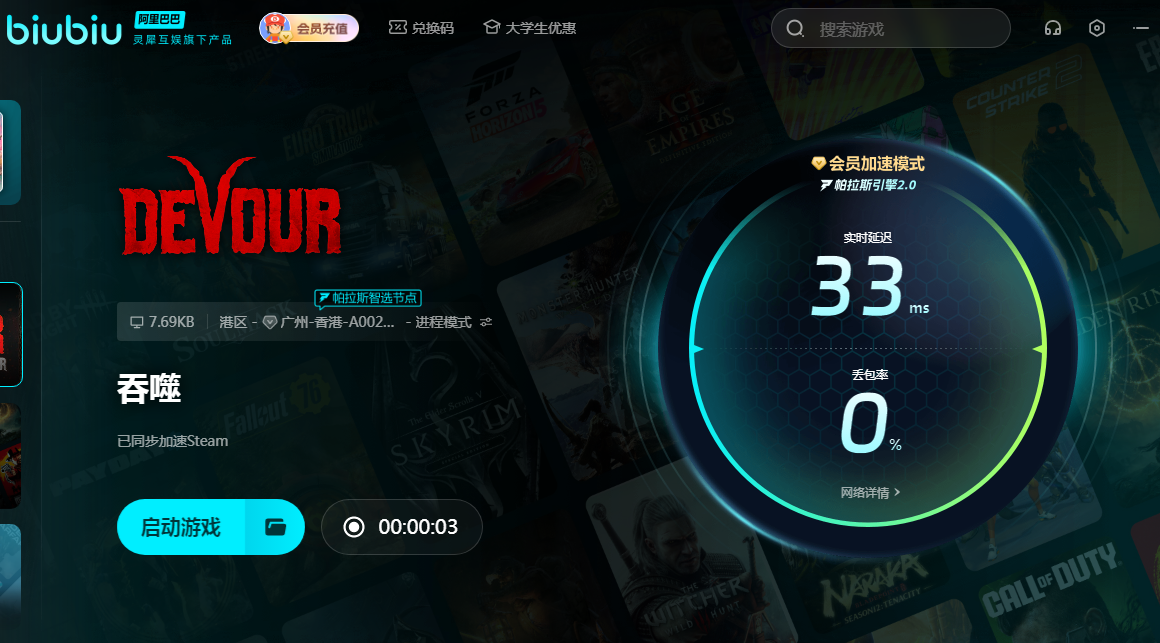Screen dimensions: 1160x643
Task: Focus the 搜索游戏 search field
Action: click(x=891, y=29)
